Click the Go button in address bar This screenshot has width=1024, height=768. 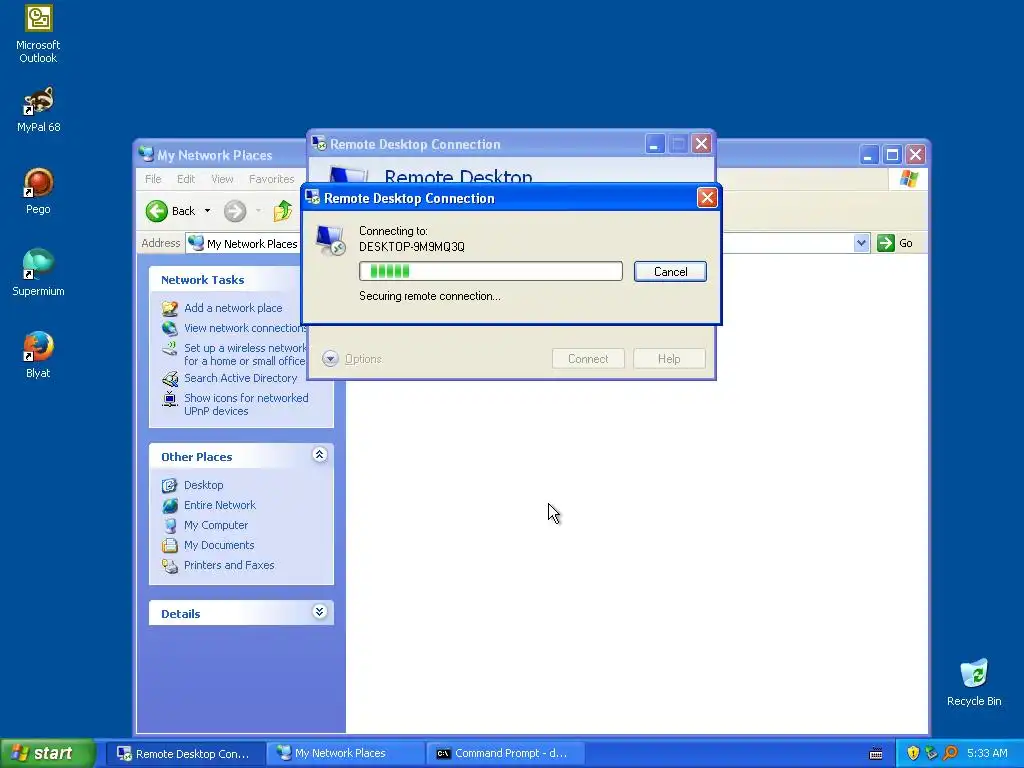click(895, 243)
